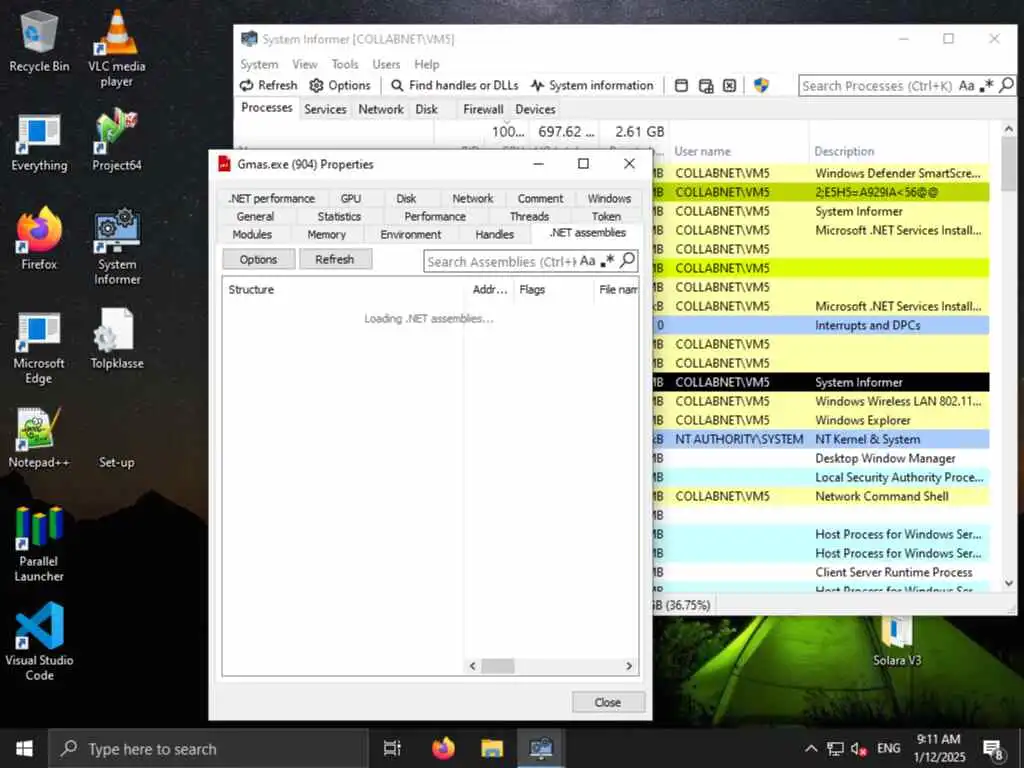Click the find window and thread icon
Image resolution: width=1024 pixels, height=768 pixels.
(705, 86)
